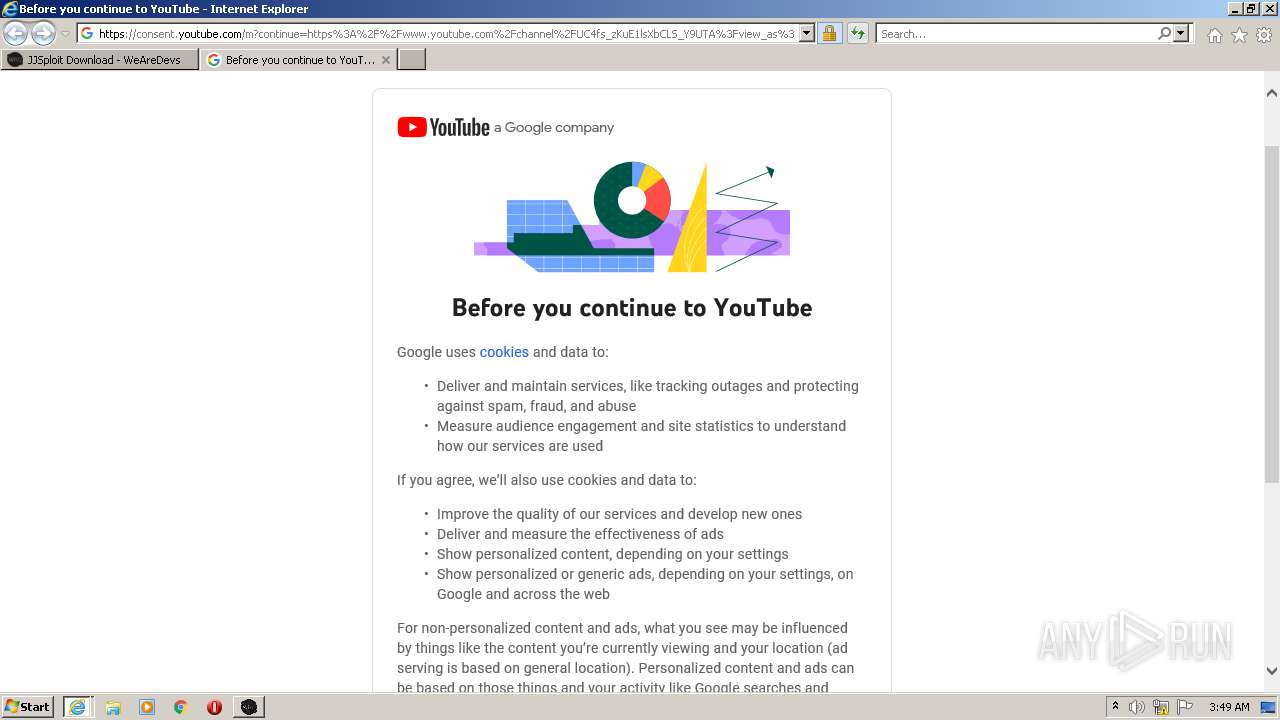Click 'Deliver and measure the effectiveness of ads' text

pos(580,534)
